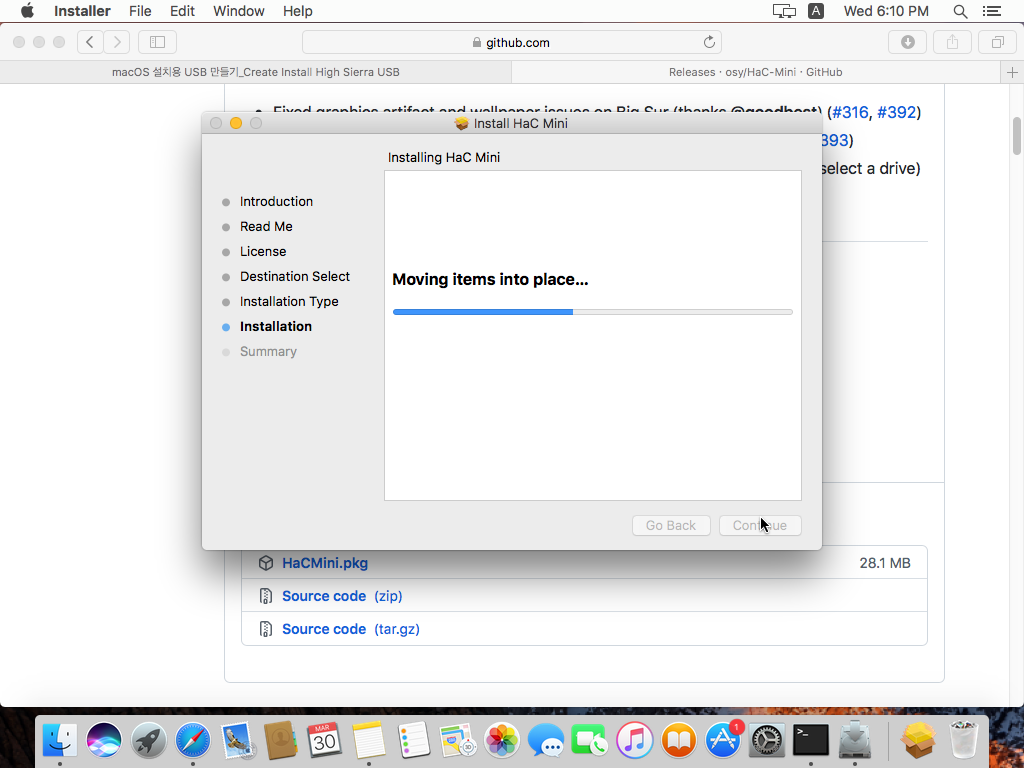Open Terminal from the Dock

(810, 741)
